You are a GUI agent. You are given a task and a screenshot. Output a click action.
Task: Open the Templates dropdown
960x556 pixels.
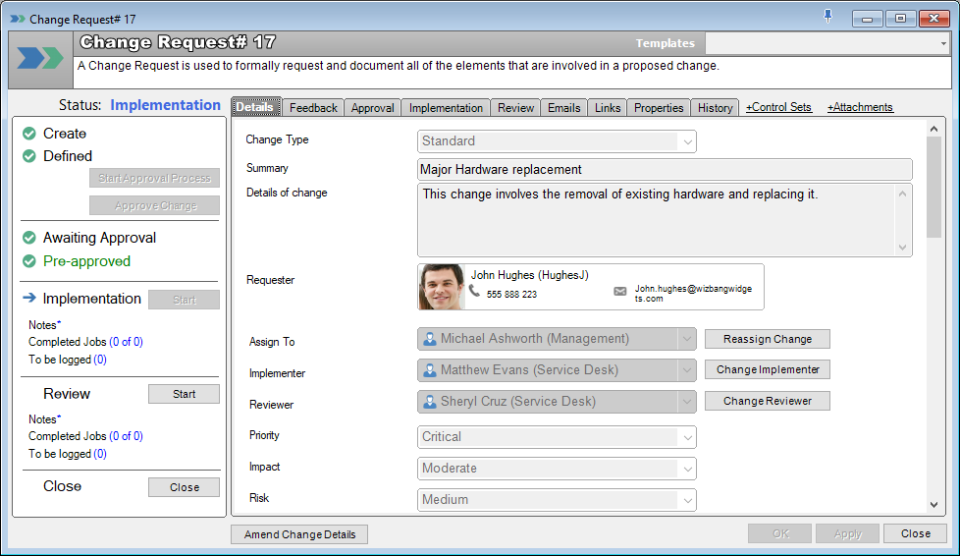tap(943, 43)
